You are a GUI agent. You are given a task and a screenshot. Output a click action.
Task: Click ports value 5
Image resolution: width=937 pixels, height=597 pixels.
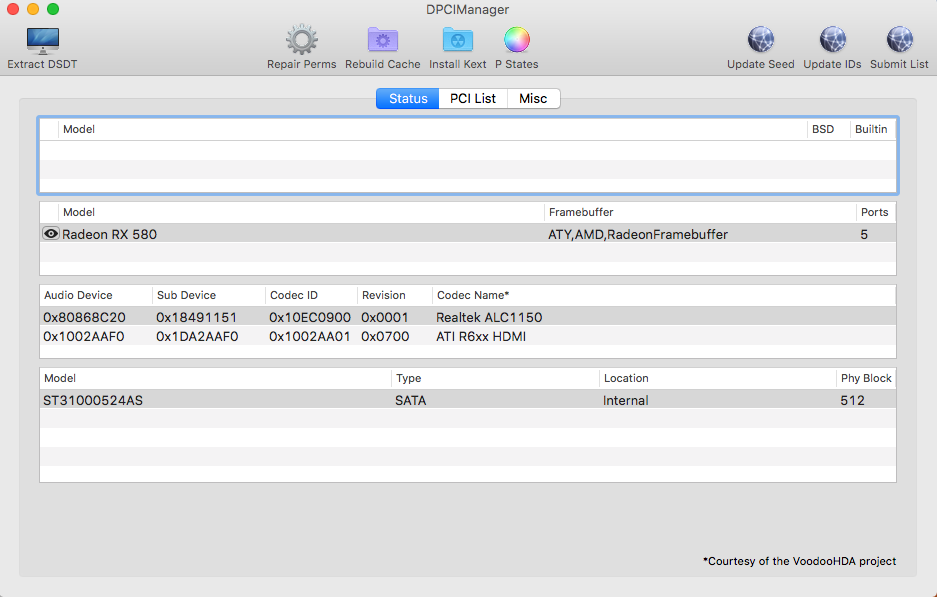[863, 234]
